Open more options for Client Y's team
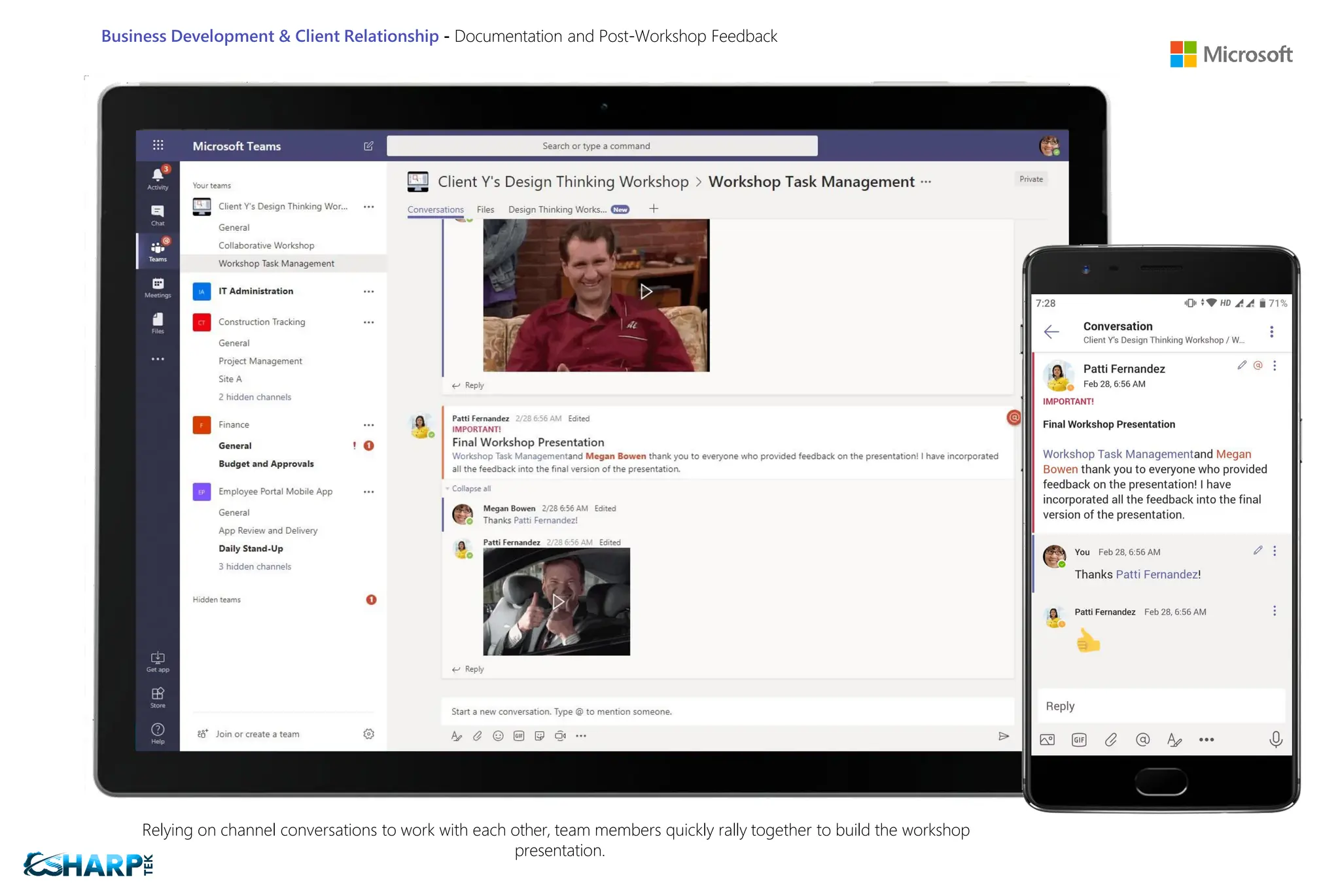 pyautogui.click(x=368, y=207)
